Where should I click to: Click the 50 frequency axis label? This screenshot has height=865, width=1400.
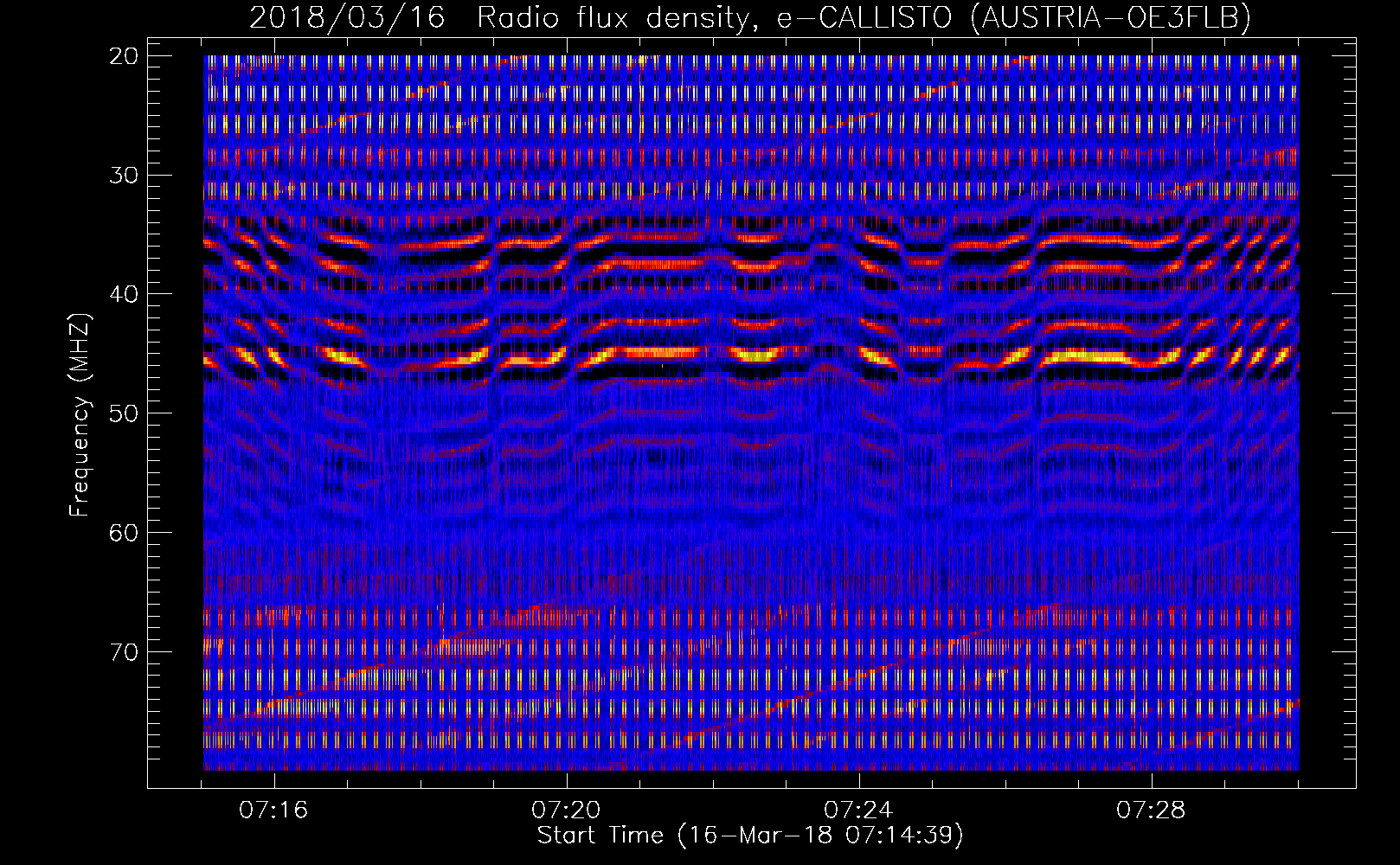[124, 413]
